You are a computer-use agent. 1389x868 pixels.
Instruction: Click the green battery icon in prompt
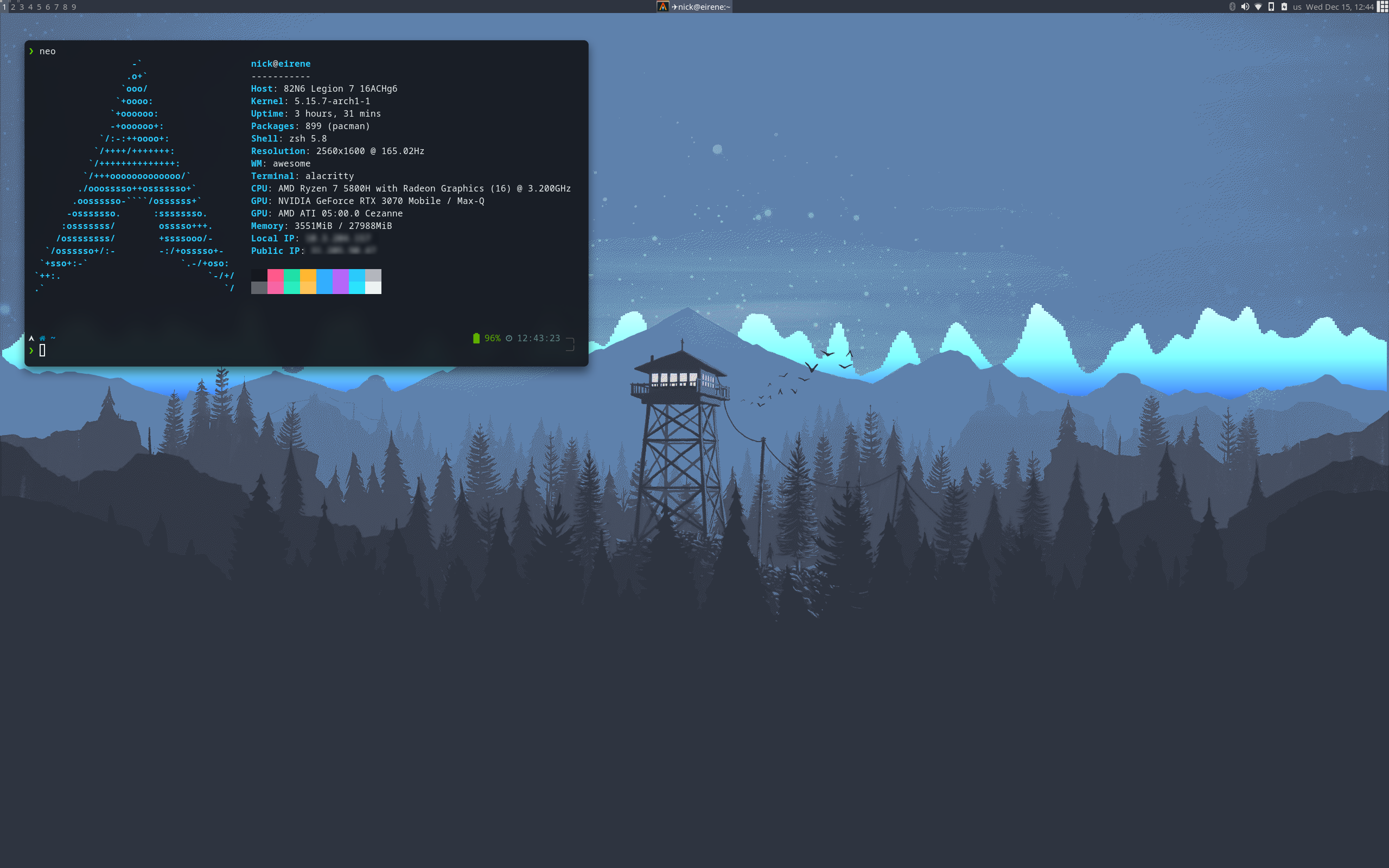click(476, 338)
